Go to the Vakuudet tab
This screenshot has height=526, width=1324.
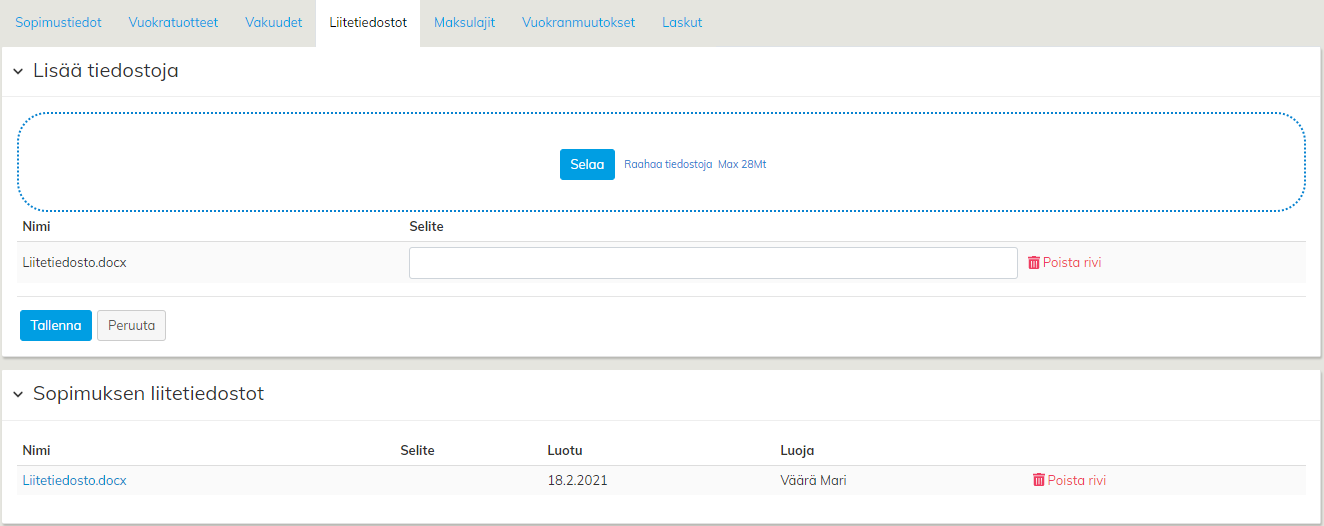(x=273, y=23)
